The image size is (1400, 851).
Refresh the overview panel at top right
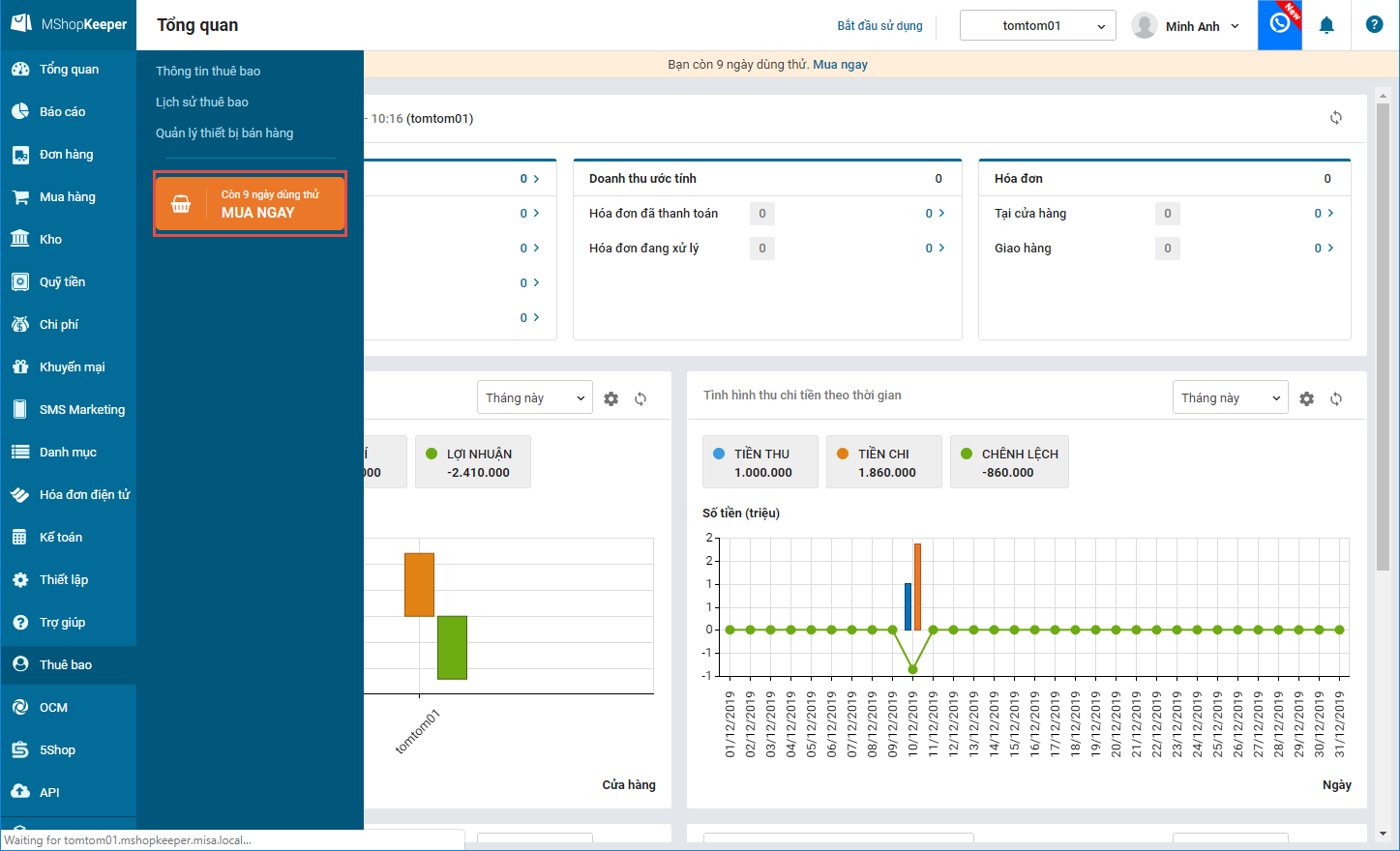point(1335,118)
